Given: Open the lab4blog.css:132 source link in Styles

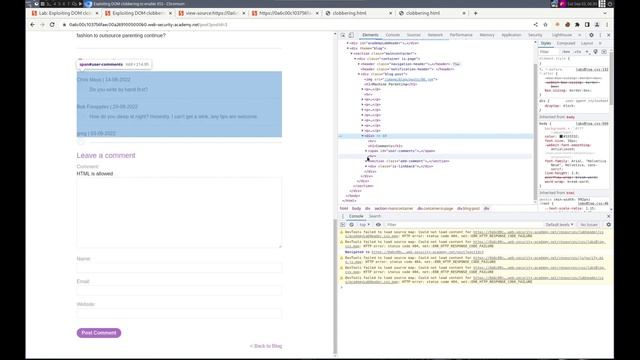Looking at the screenshot, I should coord(592,69).
